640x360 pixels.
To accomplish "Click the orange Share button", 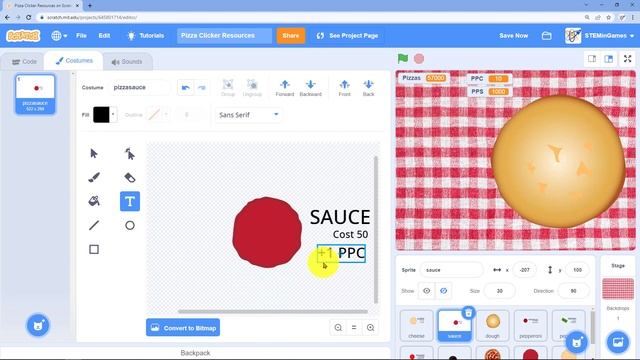I will tap(291, 36).
